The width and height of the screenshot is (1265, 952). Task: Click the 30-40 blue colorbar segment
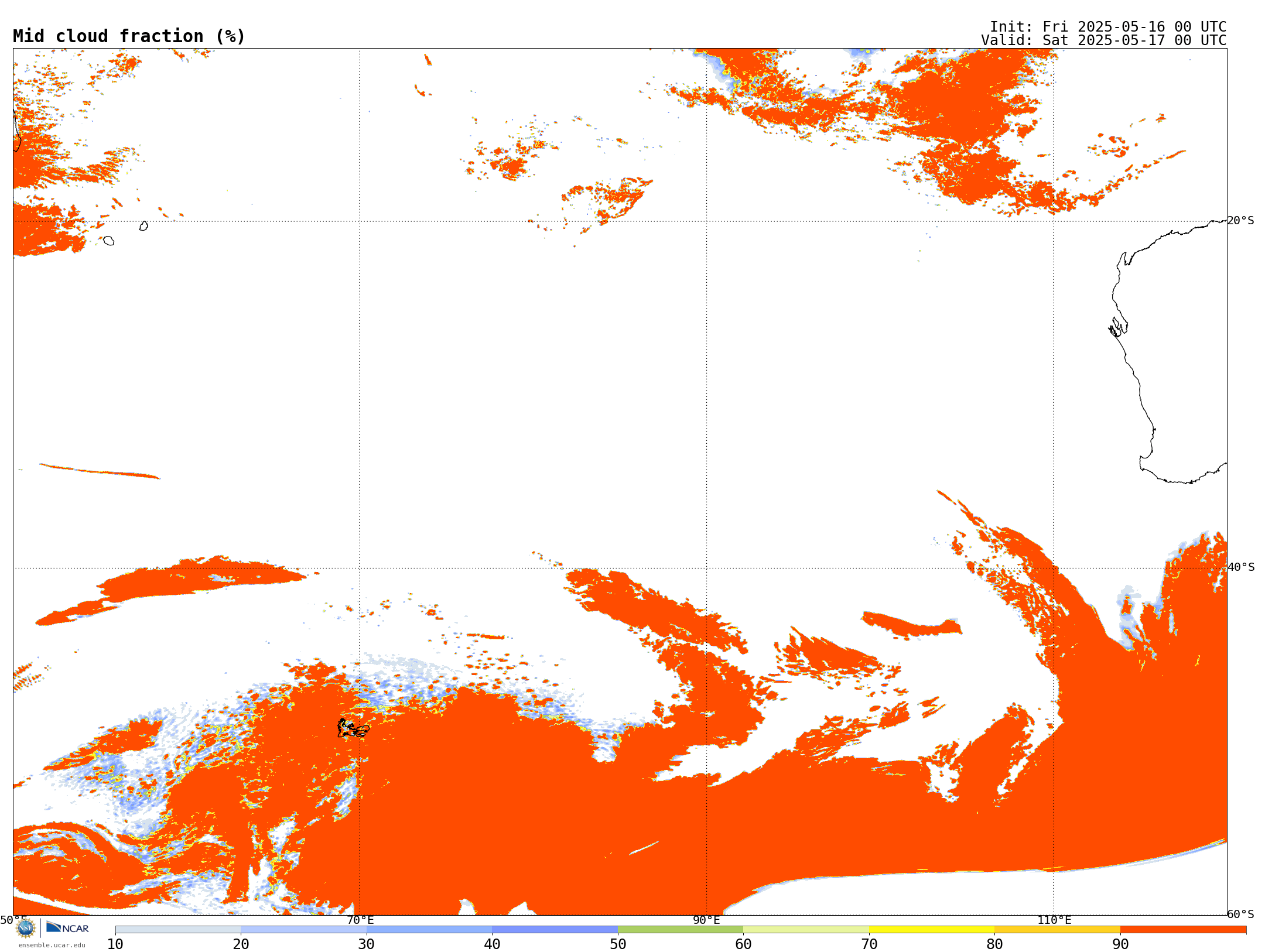(429, 930)
